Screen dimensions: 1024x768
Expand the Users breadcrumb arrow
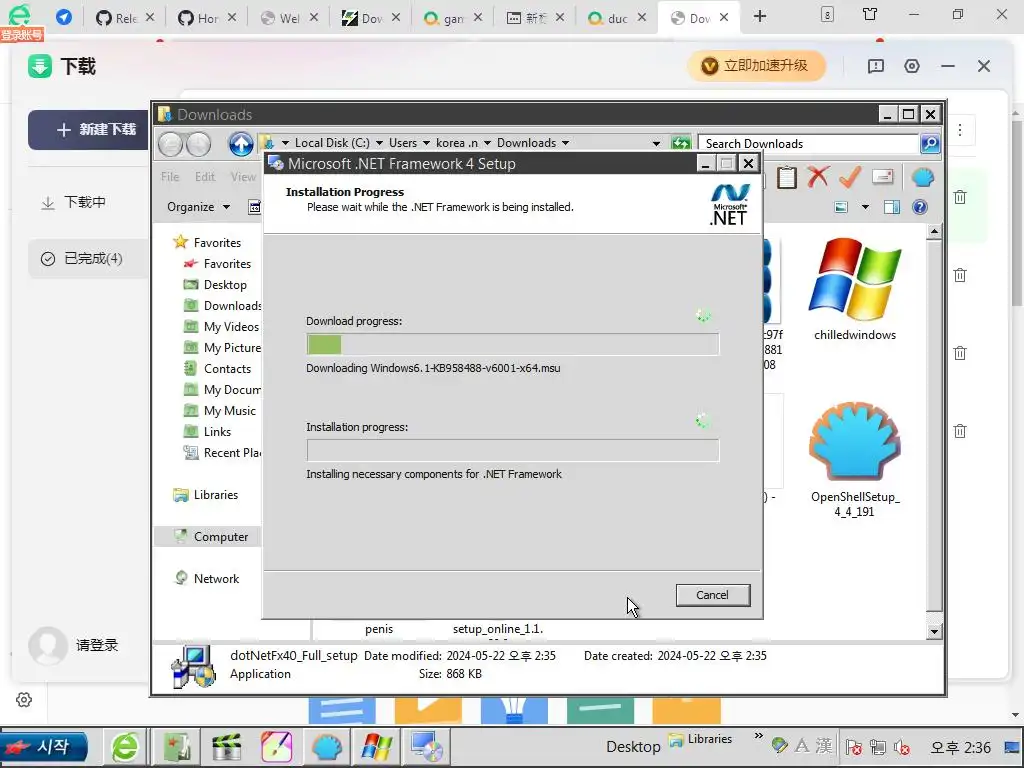tap(426, 143)
